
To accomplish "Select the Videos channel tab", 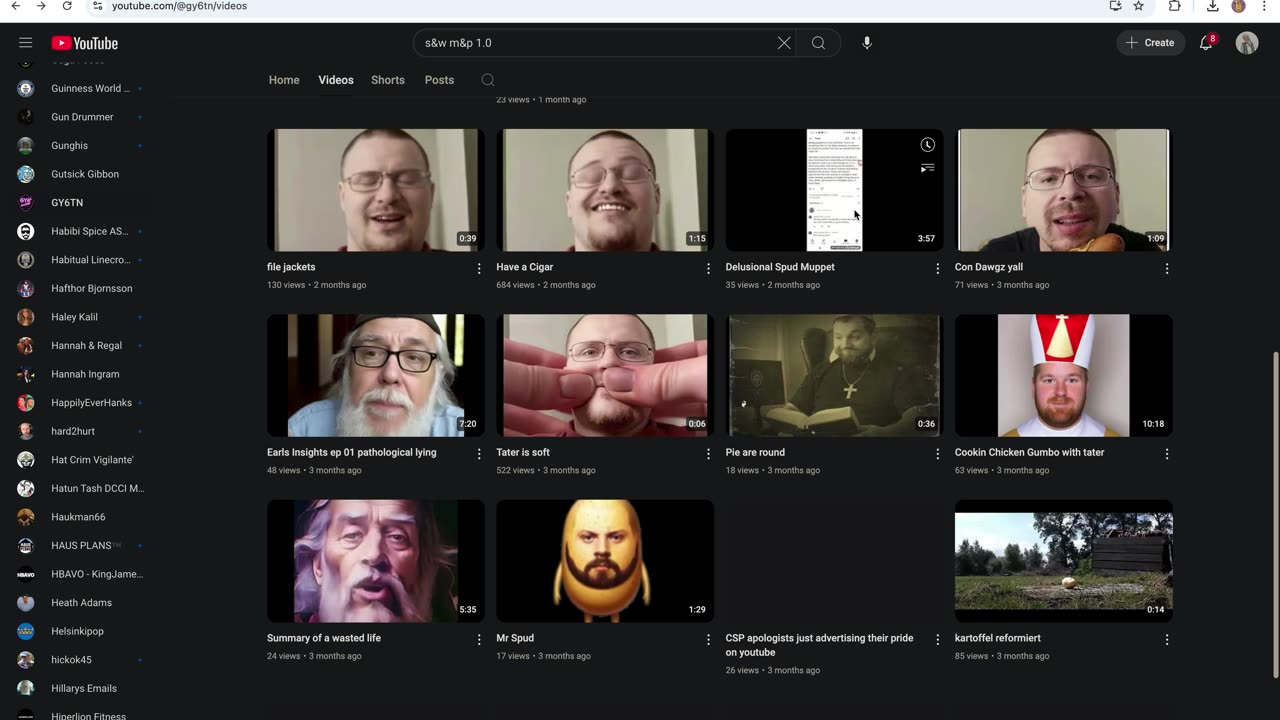I will click(336, 80).
